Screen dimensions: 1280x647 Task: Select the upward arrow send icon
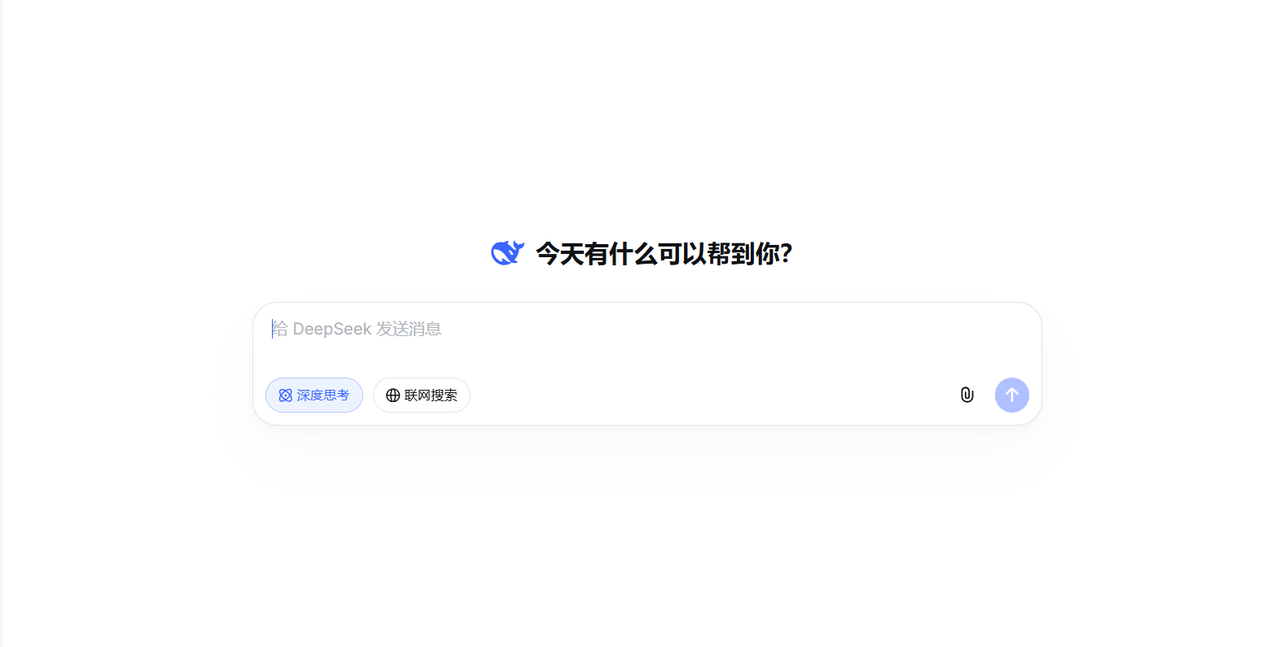tap(1012, 395)
